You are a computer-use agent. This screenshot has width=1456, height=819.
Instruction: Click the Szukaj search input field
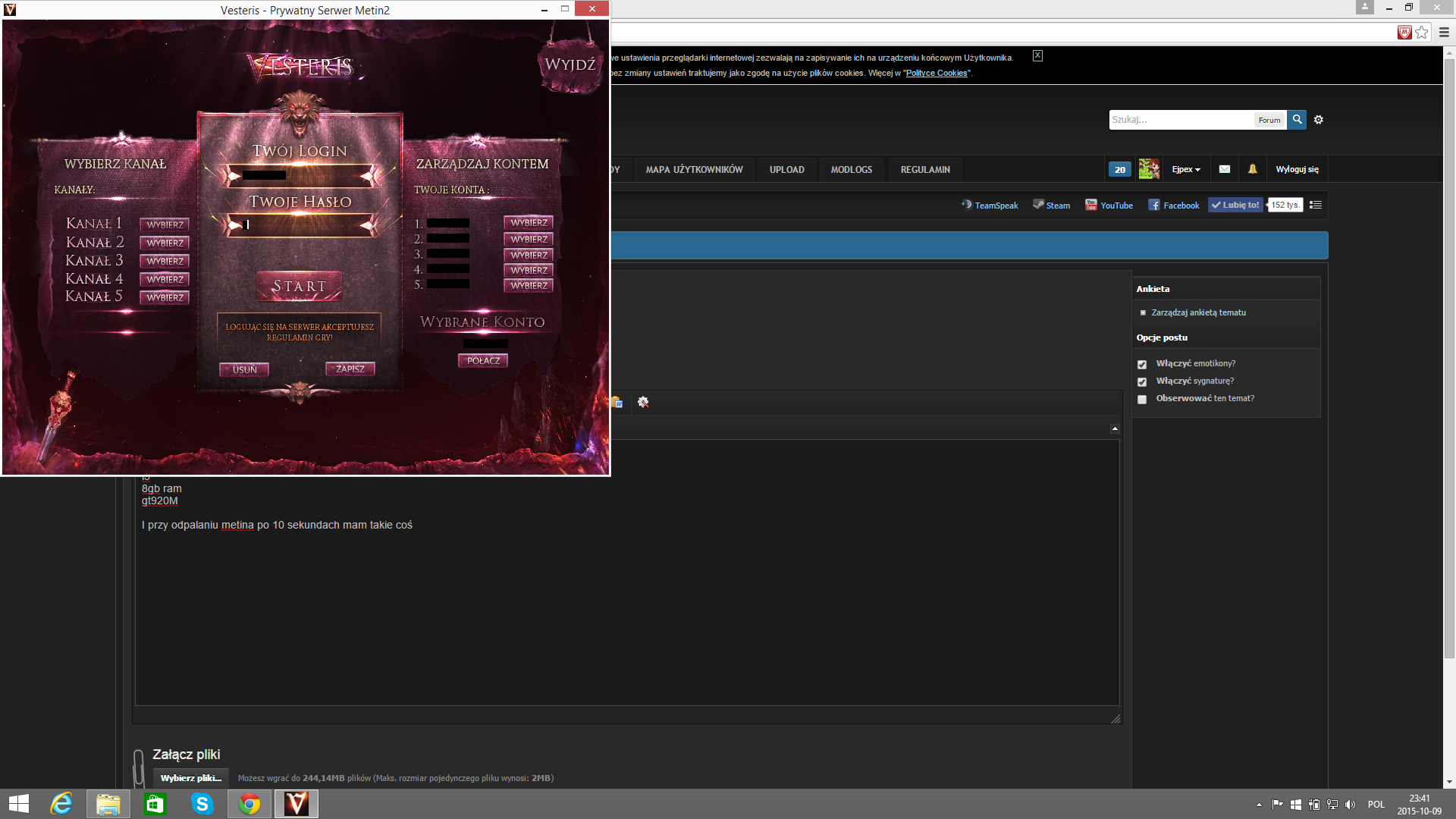[1181, 120]
